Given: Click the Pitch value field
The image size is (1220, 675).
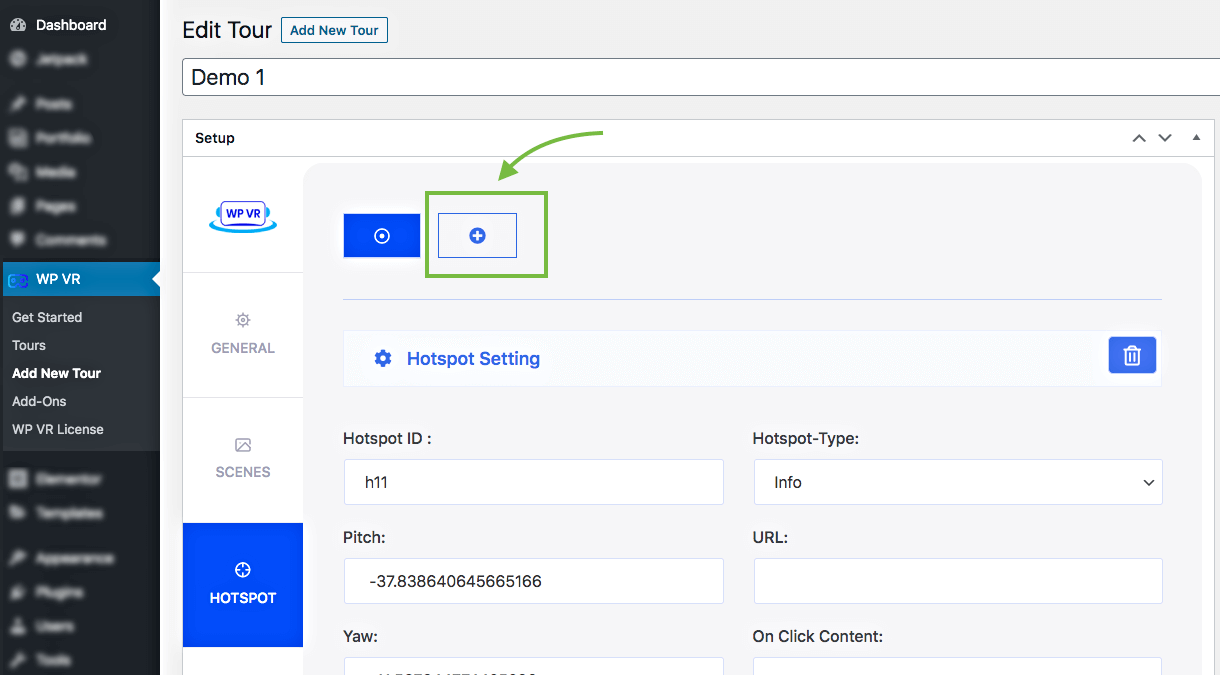Looking at the screenshot, I should click(x=533, y=581).
